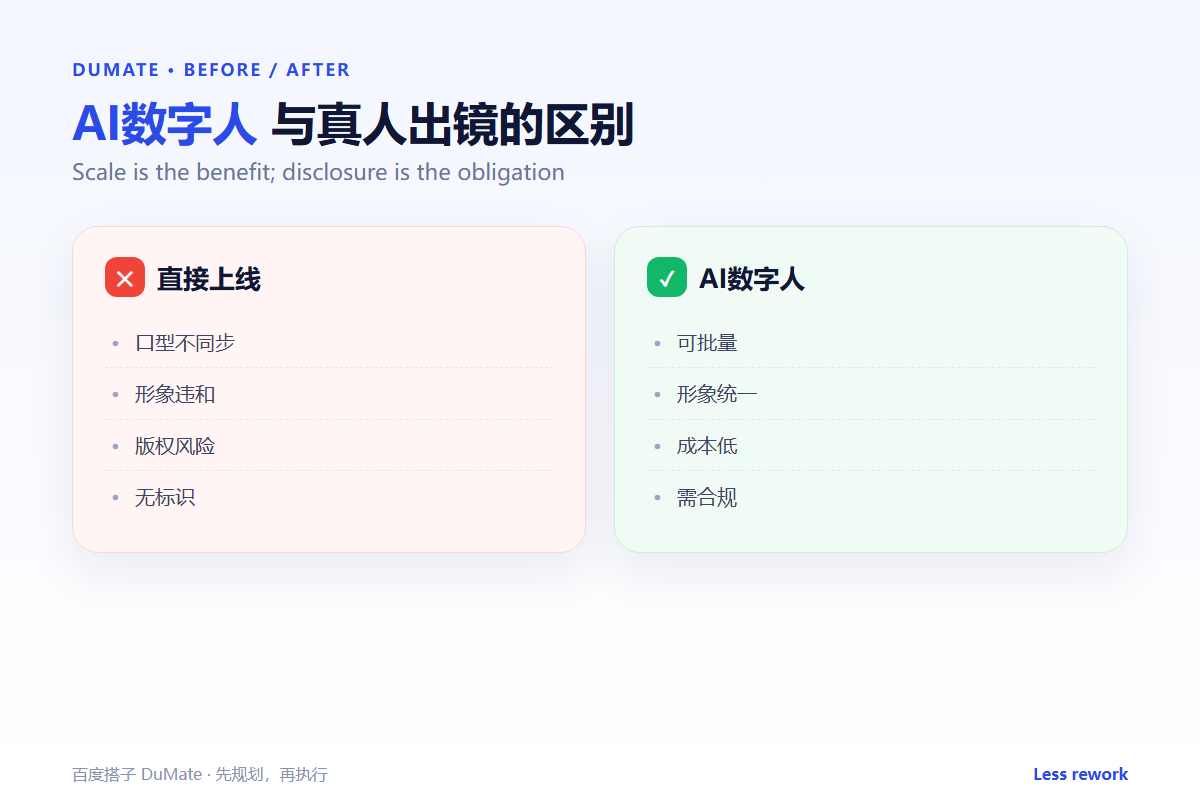Select the '口型不同步' list item

(x=329, y=343)
